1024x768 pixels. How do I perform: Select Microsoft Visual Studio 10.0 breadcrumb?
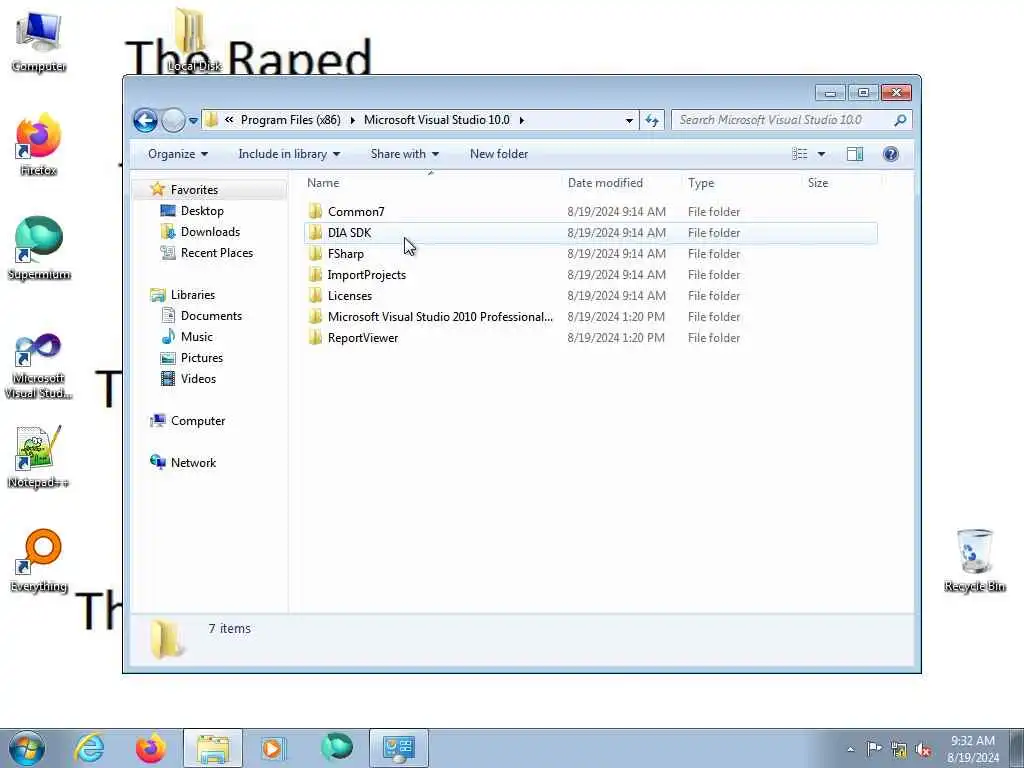point(436,120)
